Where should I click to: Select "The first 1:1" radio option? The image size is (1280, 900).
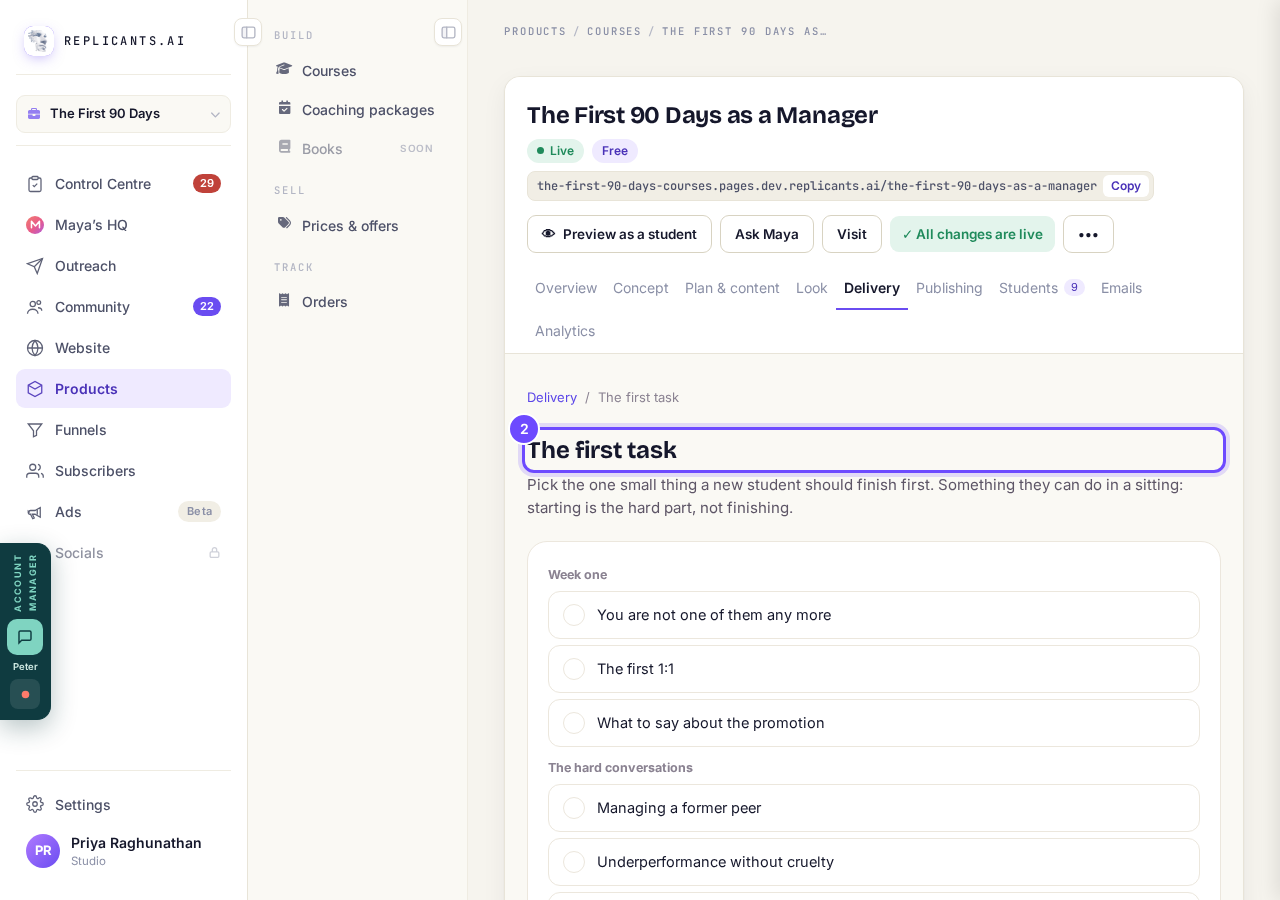point(574,669)
